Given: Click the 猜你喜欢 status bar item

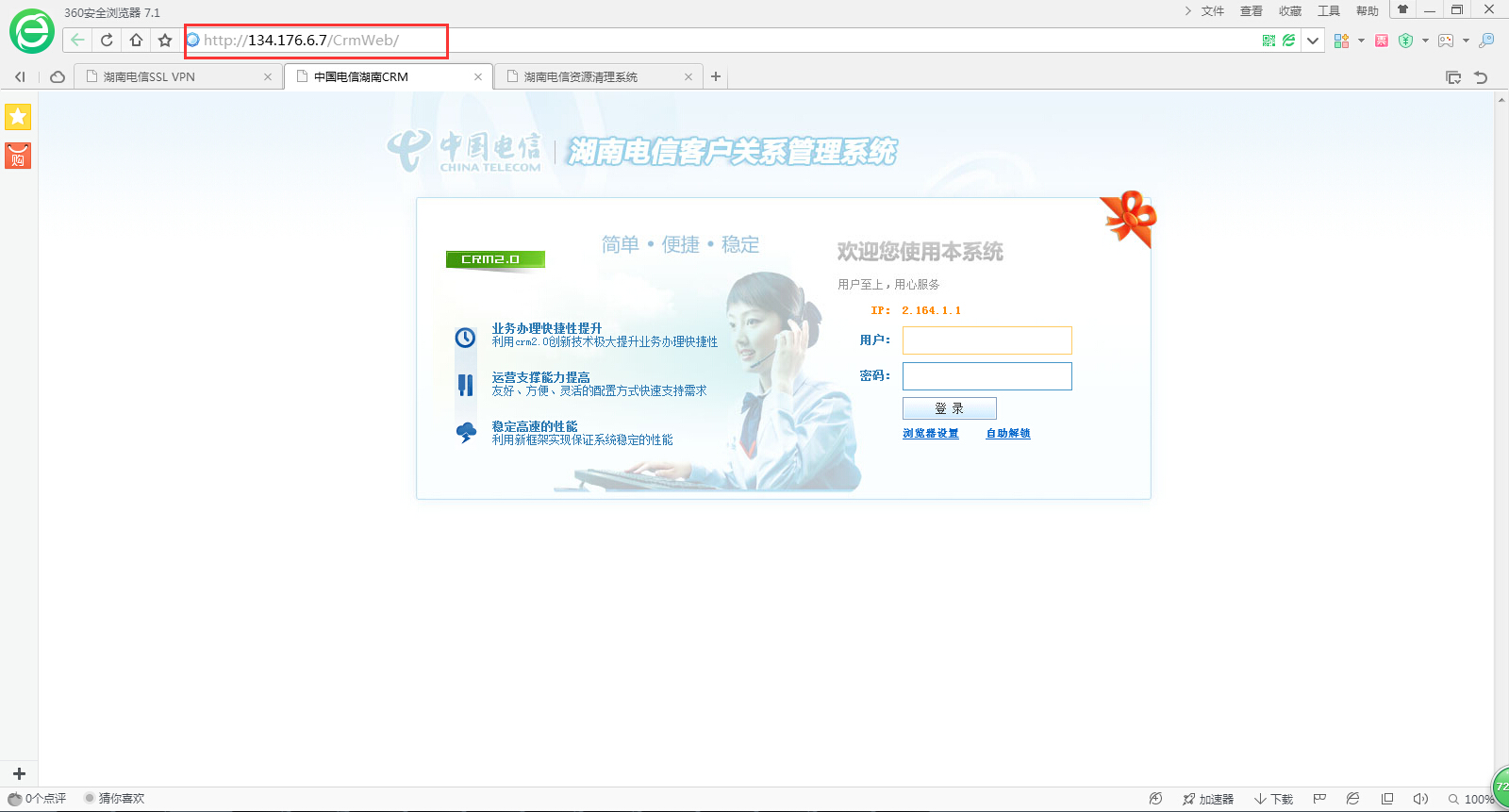Looking at the screenshot, I should (114, 799).
